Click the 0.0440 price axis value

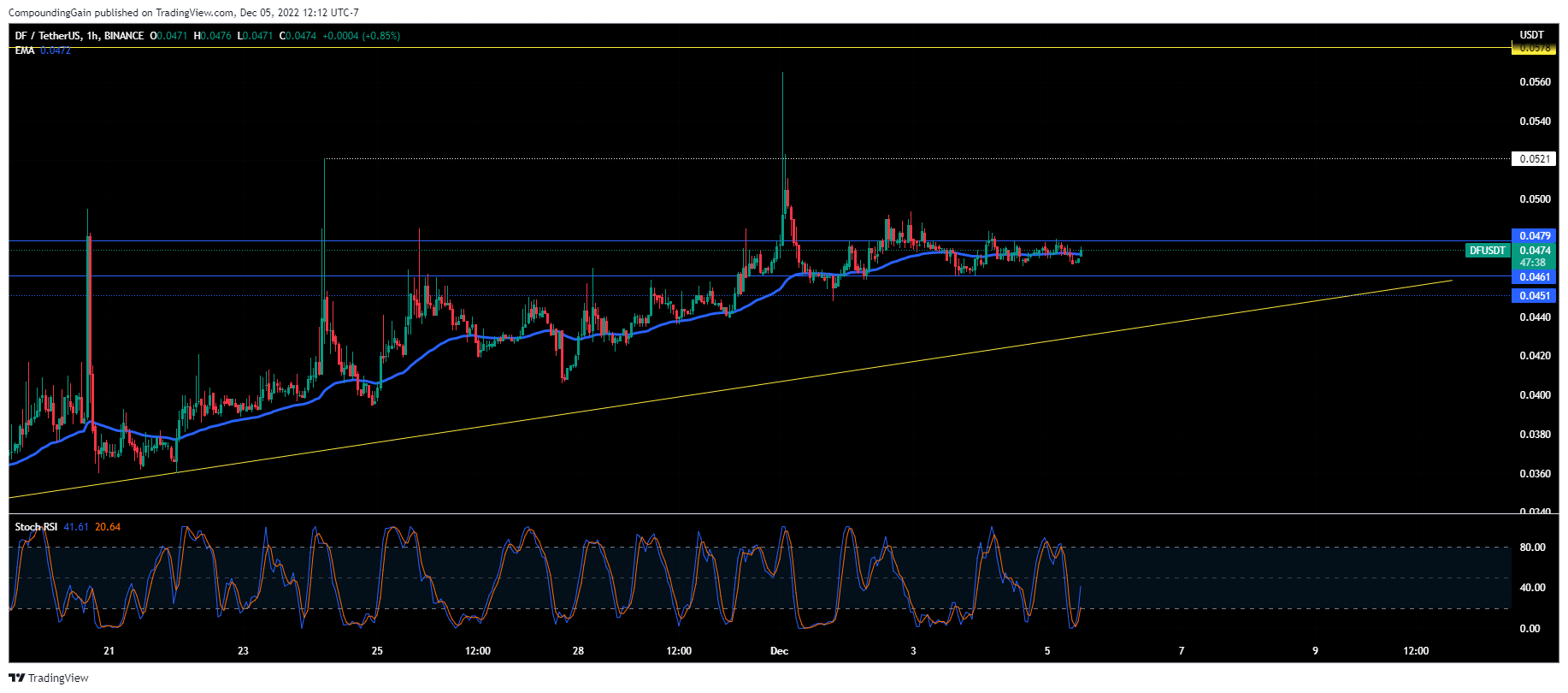point(1535,317)
